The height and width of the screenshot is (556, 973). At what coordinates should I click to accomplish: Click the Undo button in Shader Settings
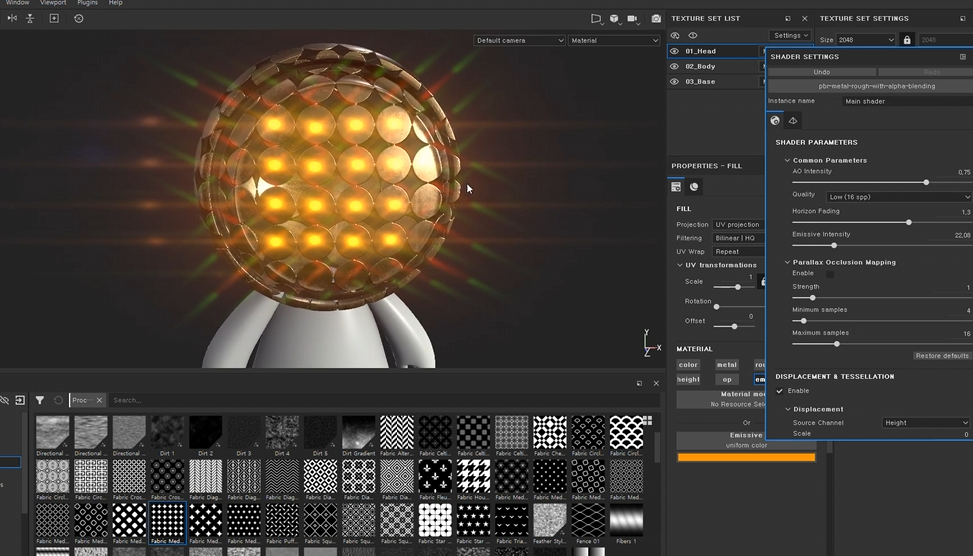click(821, 72)
